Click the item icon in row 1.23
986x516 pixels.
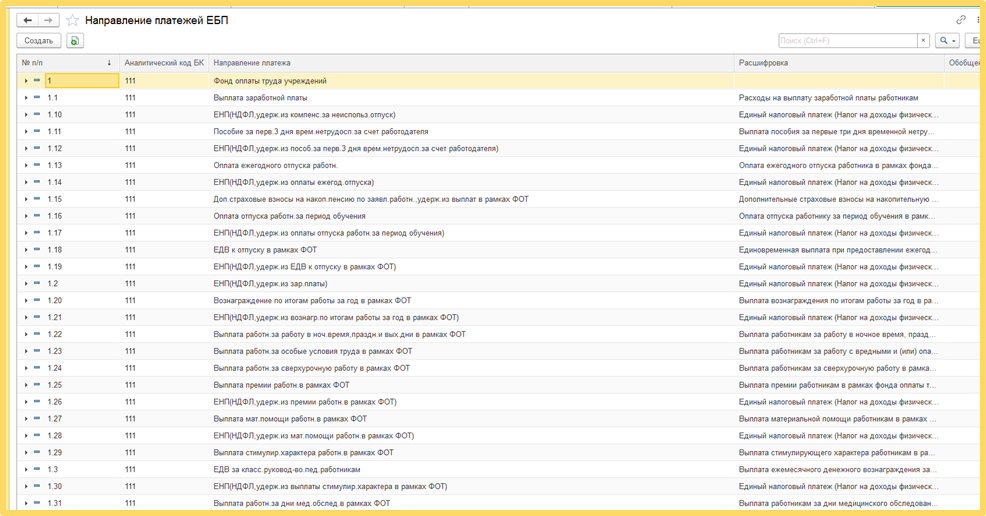point(37,351)
